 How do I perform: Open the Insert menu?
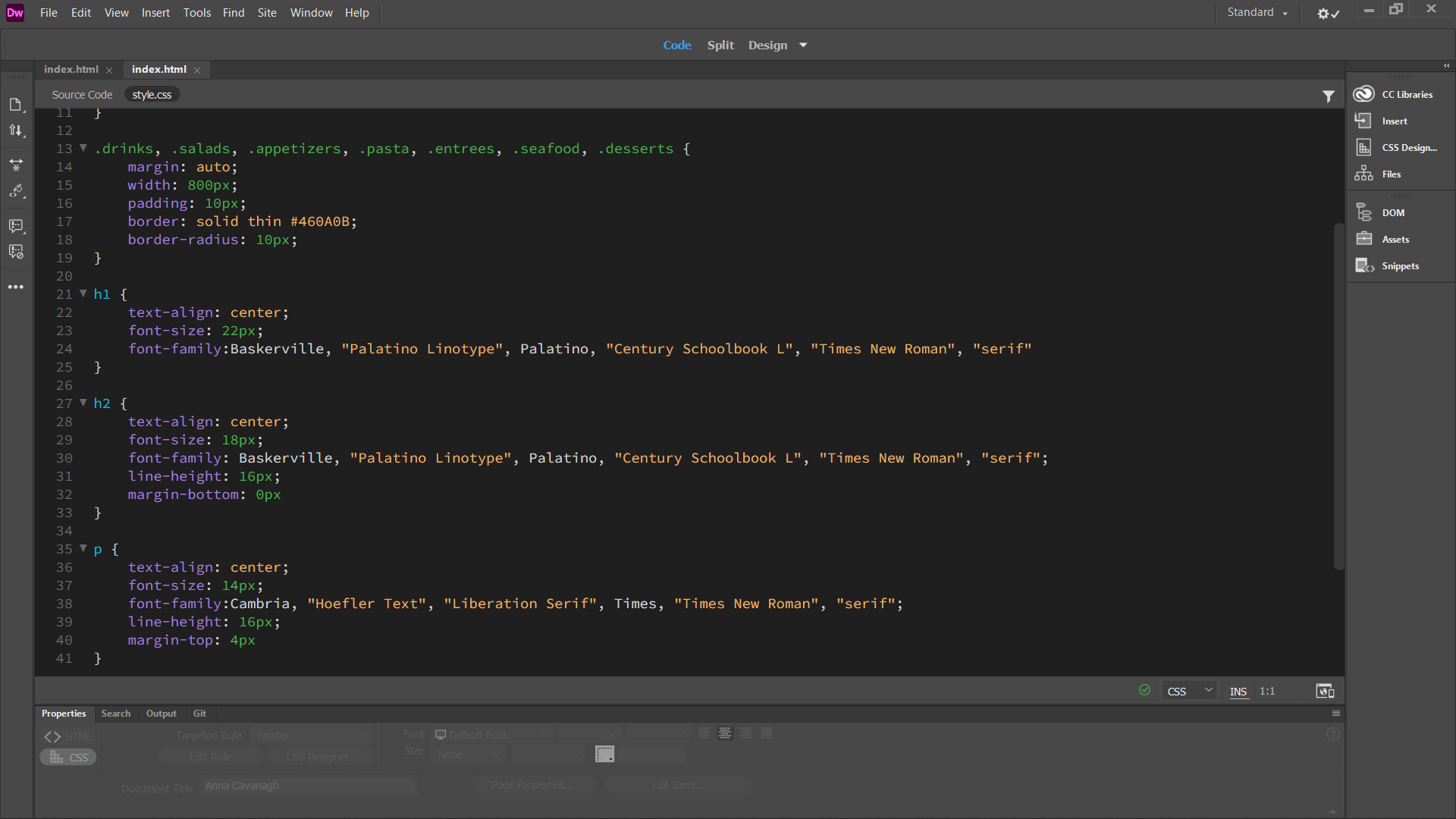point(155,13)
